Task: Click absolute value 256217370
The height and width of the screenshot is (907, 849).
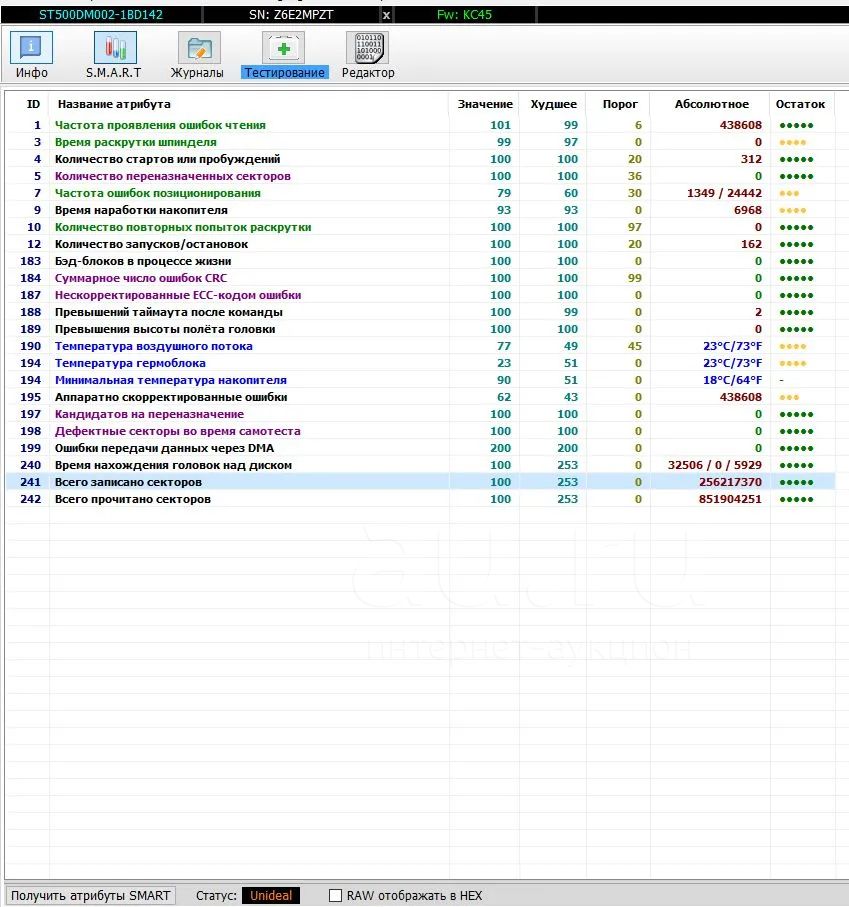Action: tap(730, 482)
